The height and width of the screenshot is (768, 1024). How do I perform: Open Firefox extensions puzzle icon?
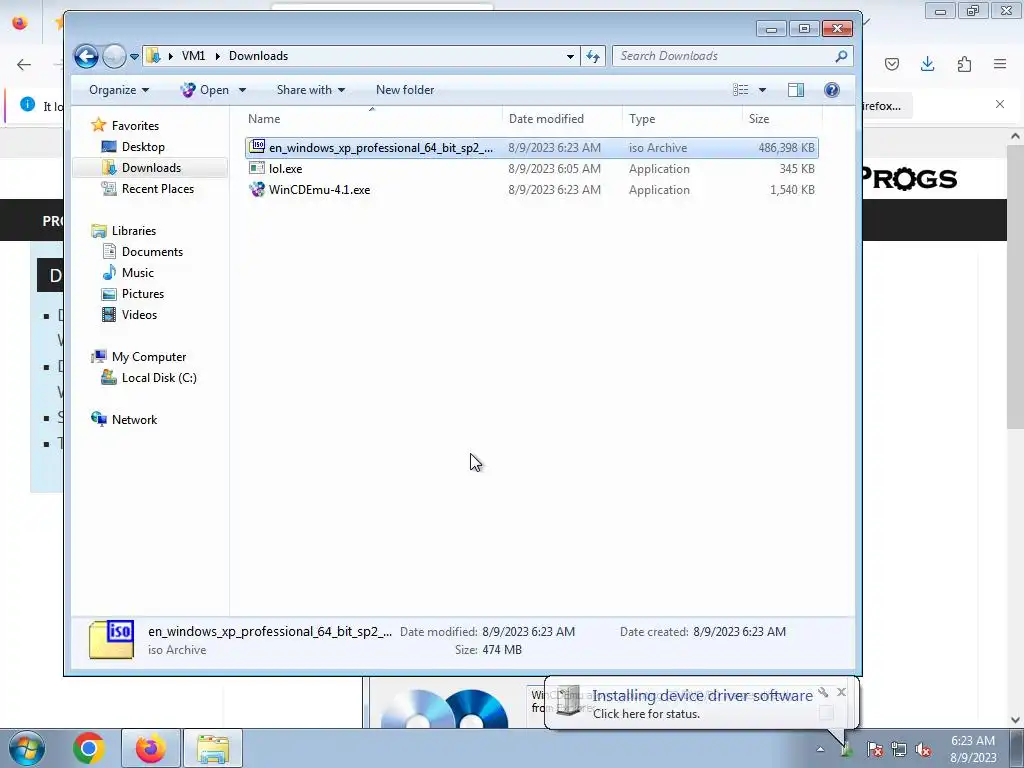[x=964, y=64]
